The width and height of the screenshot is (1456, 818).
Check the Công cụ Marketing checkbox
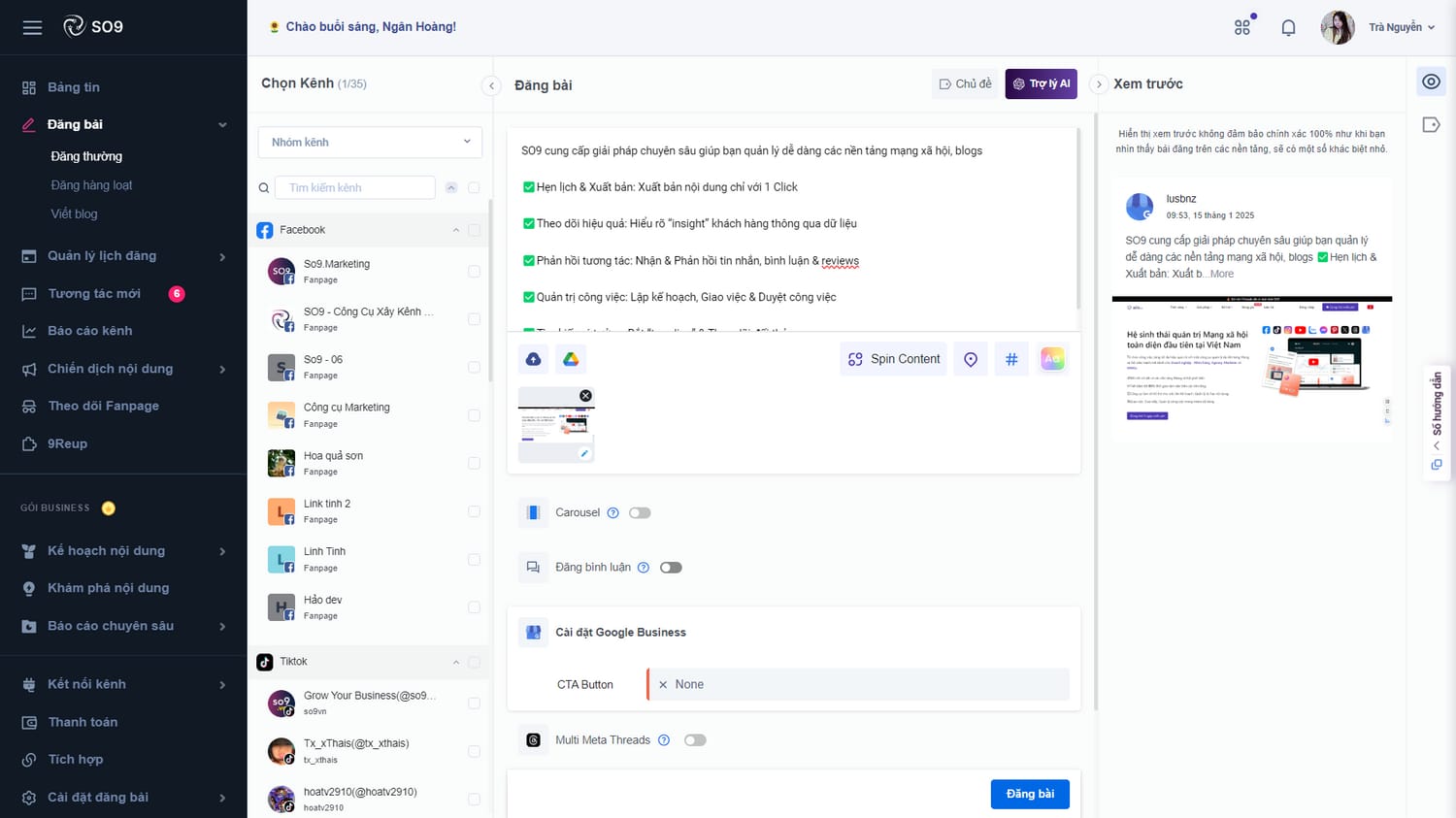[474, 415]
